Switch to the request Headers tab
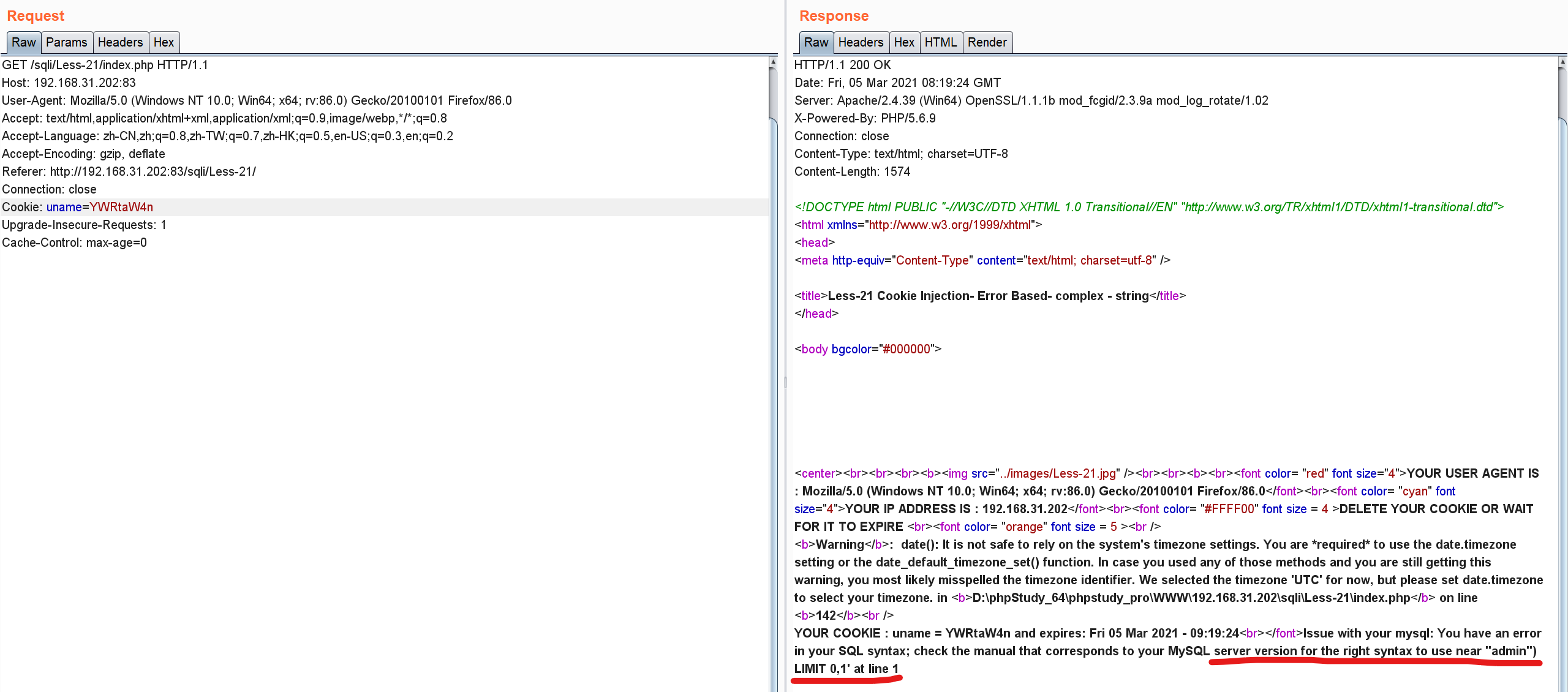Image resolution: width=1568 pixels, height=692 pixels. pyautogui.click(x=120, y=42)
